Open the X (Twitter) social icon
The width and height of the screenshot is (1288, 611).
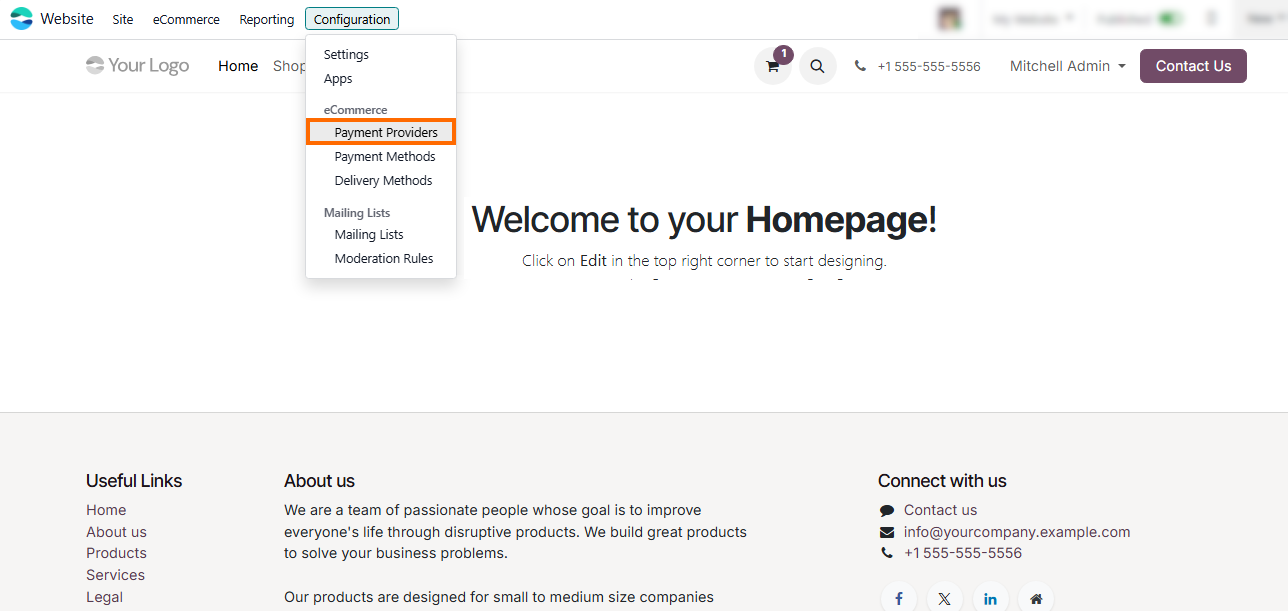tap(944, 598)
